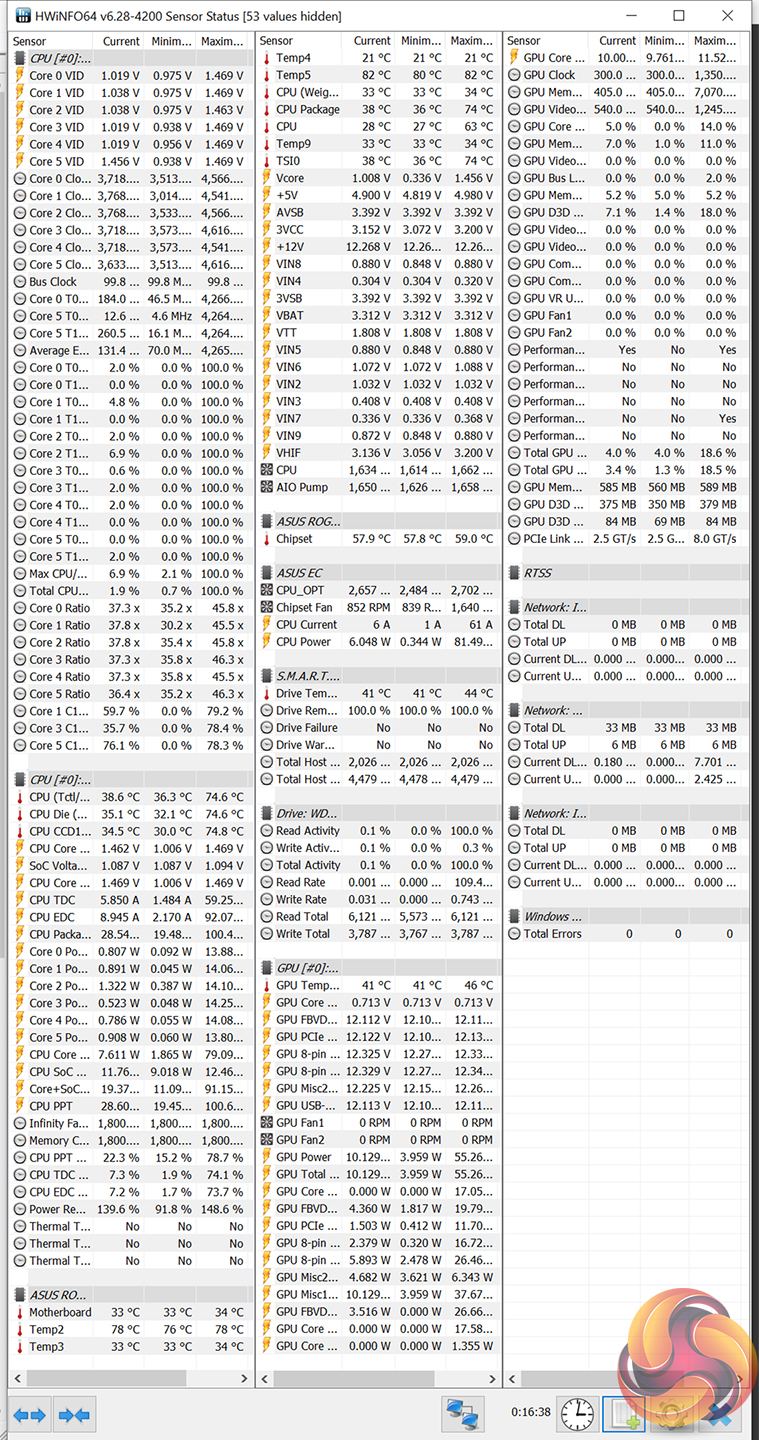Click the fan icon beside CPU_OPT
This screenshot has width=759, height=1440.
[267, 590]
